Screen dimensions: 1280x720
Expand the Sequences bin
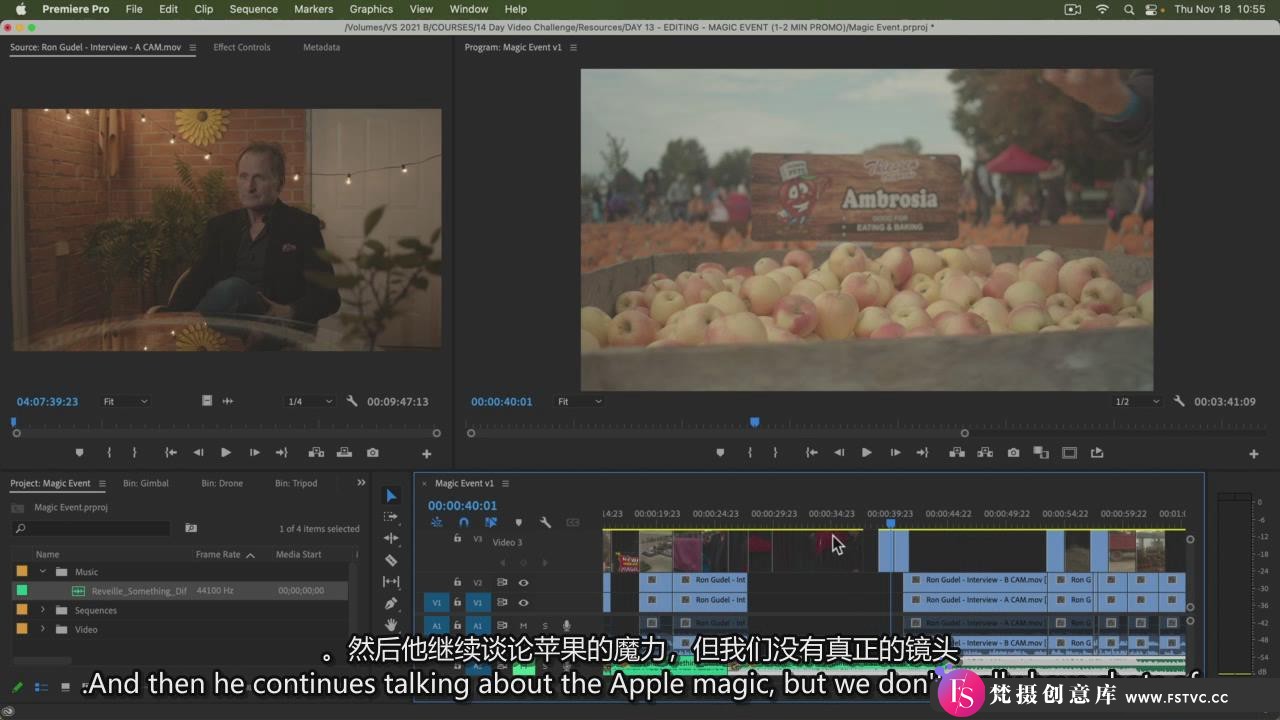tap(43, 610)
